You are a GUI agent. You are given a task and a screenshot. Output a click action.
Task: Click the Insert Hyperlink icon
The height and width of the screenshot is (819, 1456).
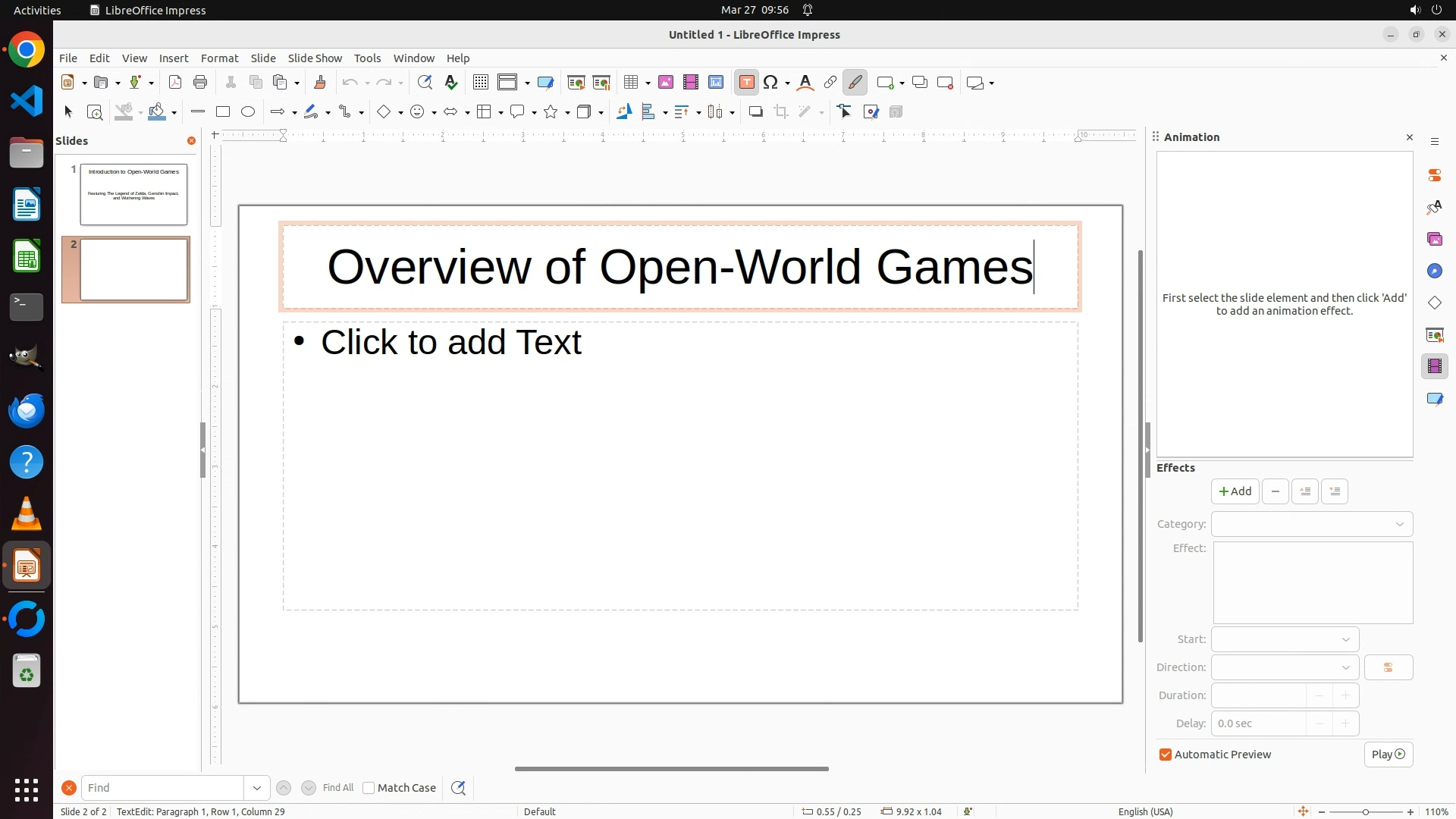[x=830, y=83]
